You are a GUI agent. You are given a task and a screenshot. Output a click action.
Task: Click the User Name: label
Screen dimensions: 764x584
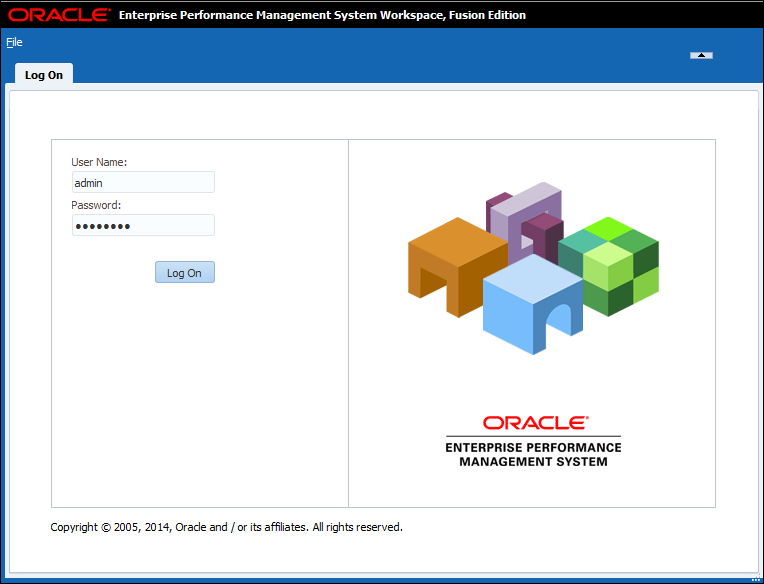[99, 162]
